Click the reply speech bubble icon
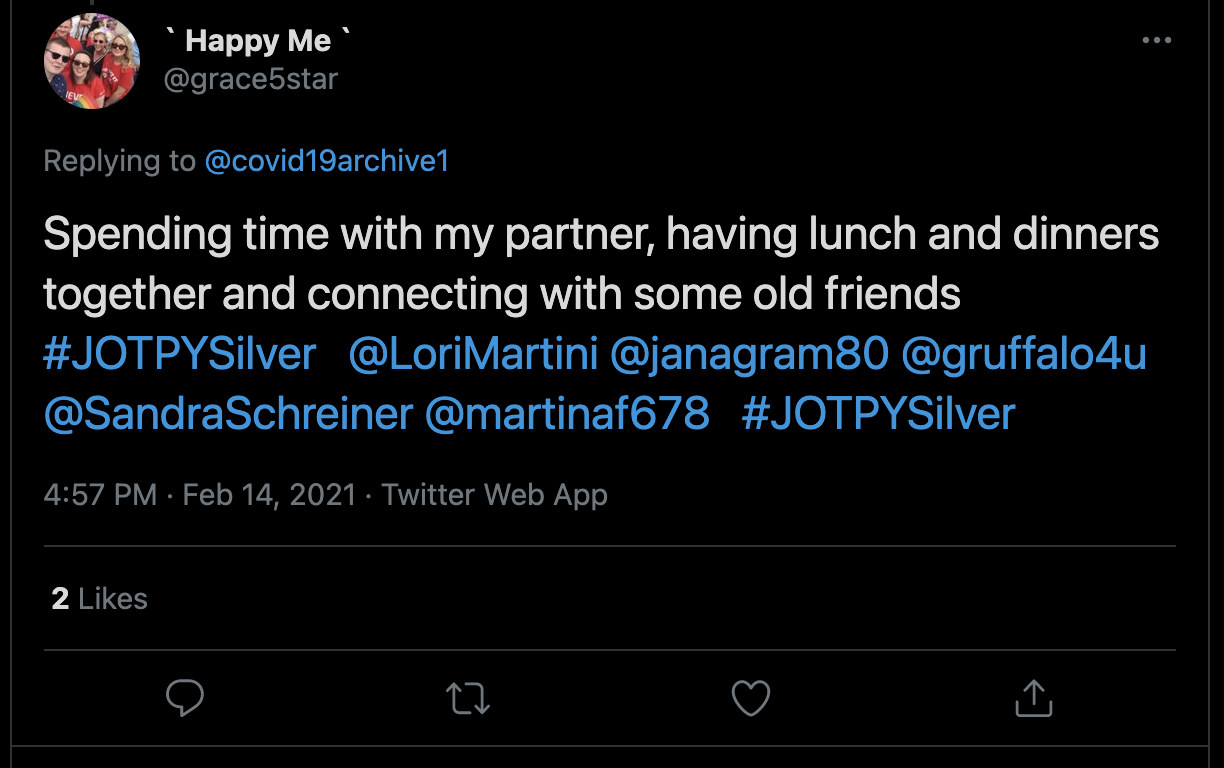The width and height of the screenshot is (1224, 768). (x=185, y=698)
